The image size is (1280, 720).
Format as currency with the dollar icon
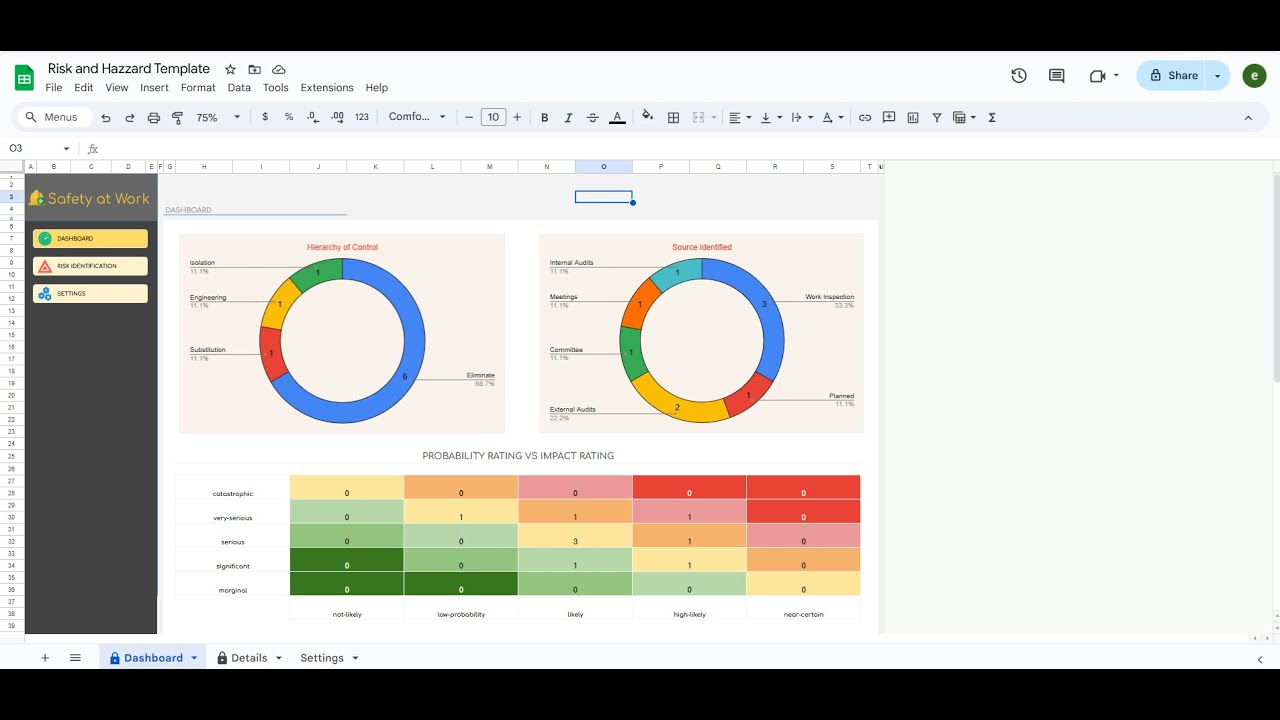[265, 117]
